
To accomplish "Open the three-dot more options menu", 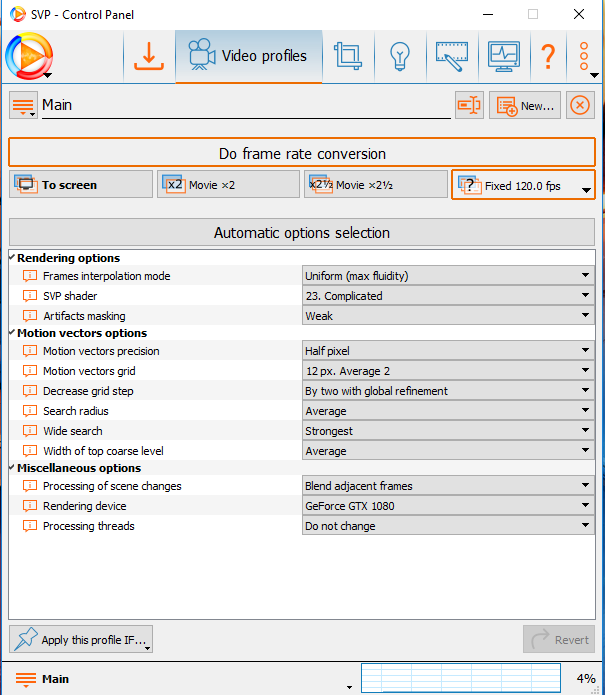I will pos(584,56).
